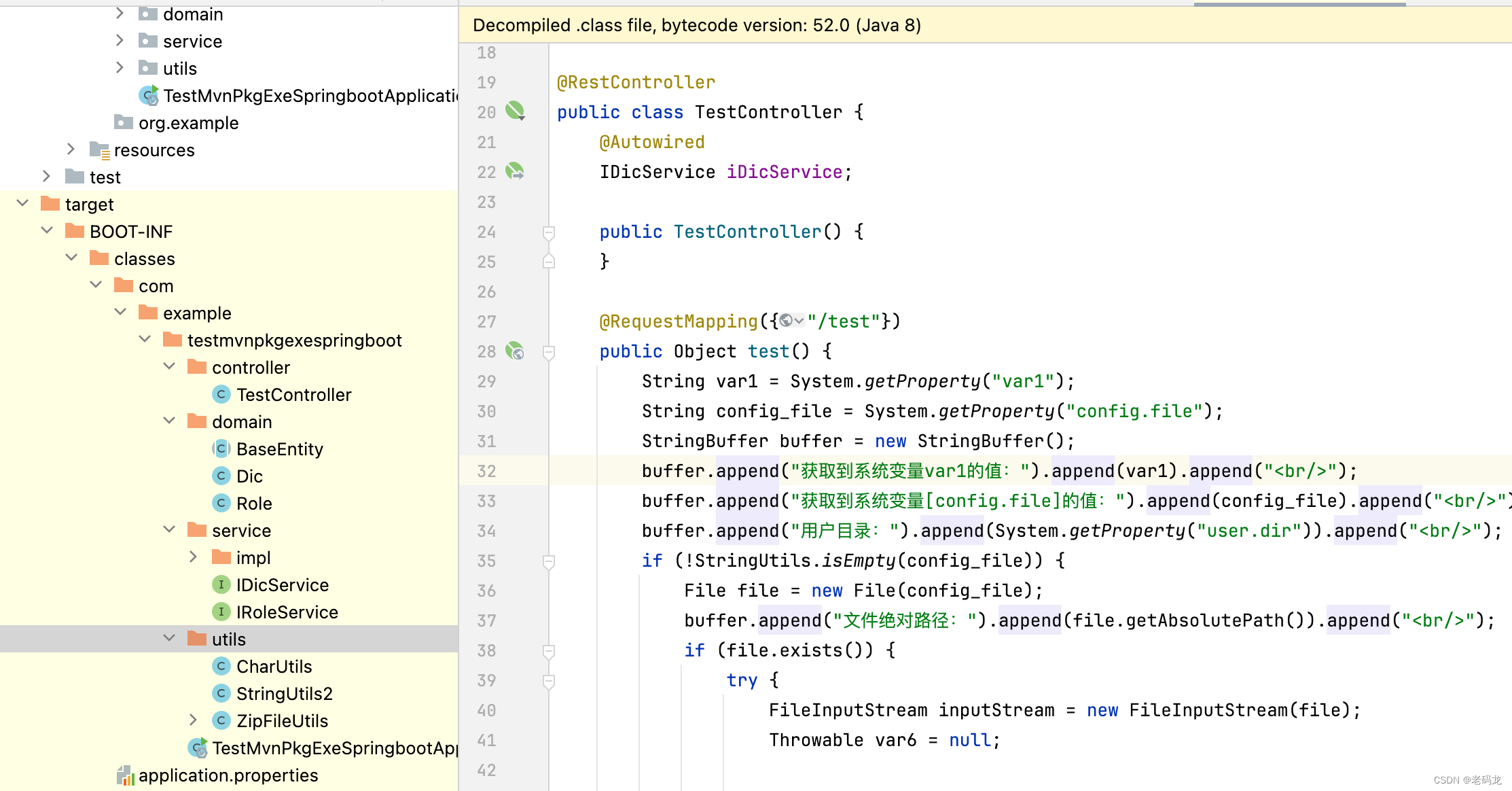Open the CharUtils class file

coord(274,667)
